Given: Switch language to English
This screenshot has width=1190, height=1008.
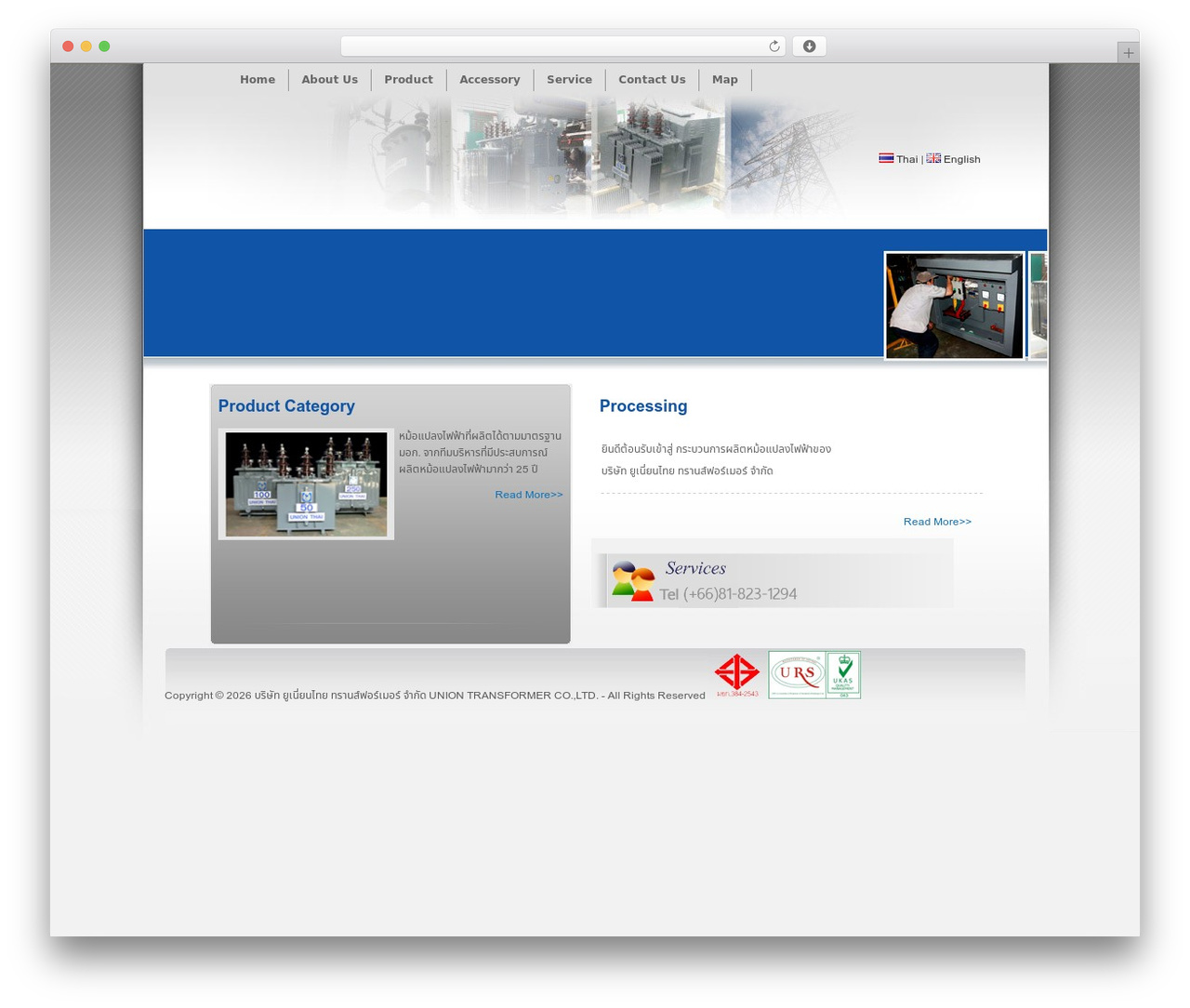Looking at the screenshot, I should pyautogui.click(x=961, y=159).
